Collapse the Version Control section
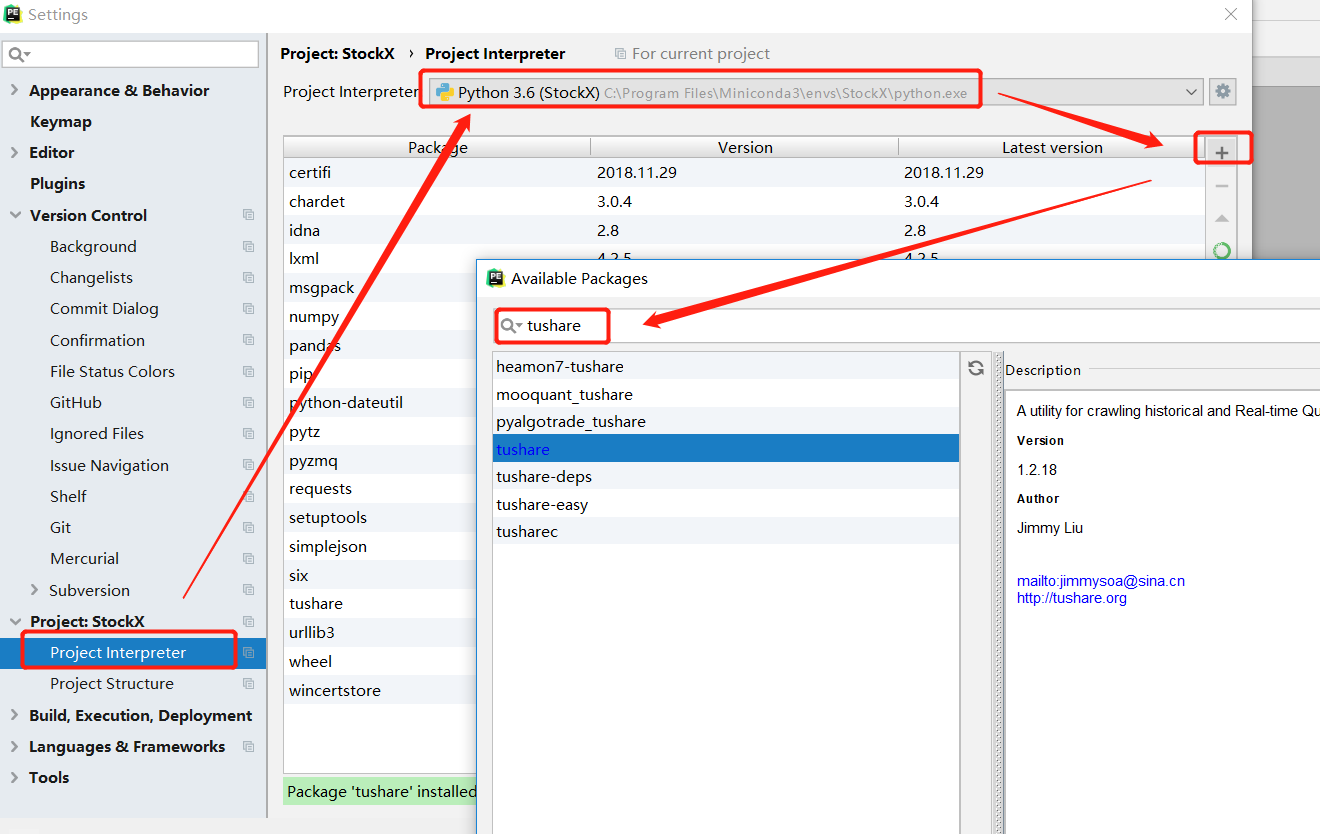Image resolution: width=1320 pixels, height=834 pixels. coord(15,215)
